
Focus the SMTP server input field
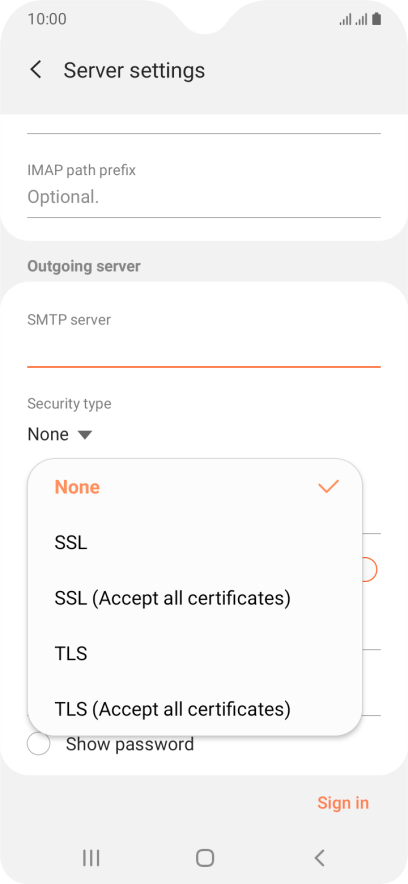coord(204,350)
